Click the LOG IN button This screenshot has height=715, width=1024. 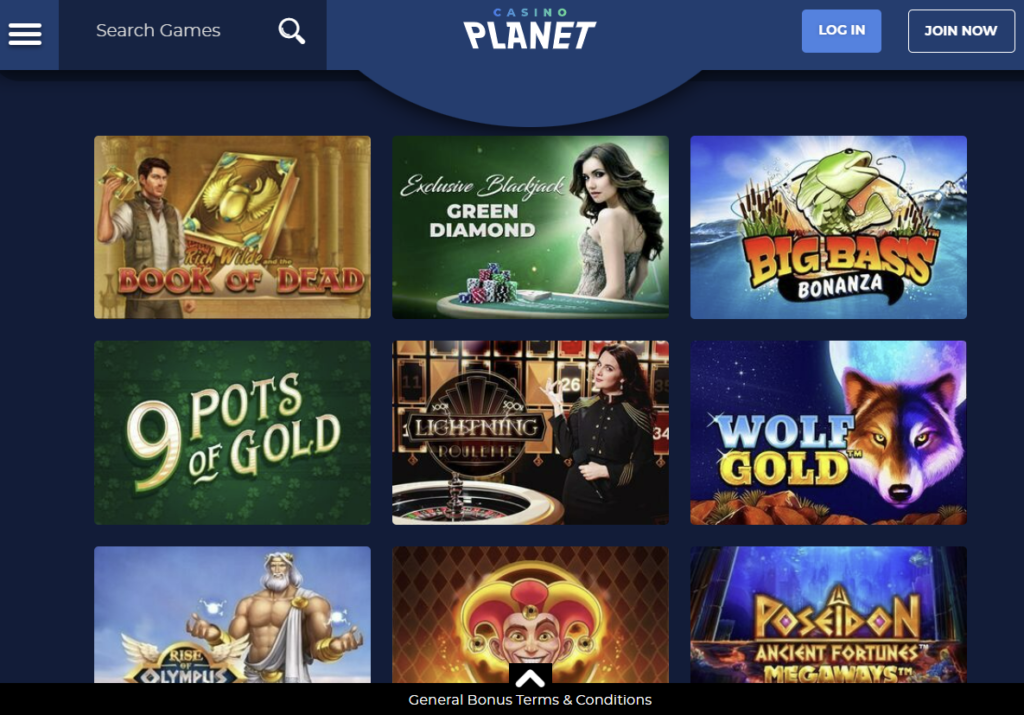click(841, 31)
